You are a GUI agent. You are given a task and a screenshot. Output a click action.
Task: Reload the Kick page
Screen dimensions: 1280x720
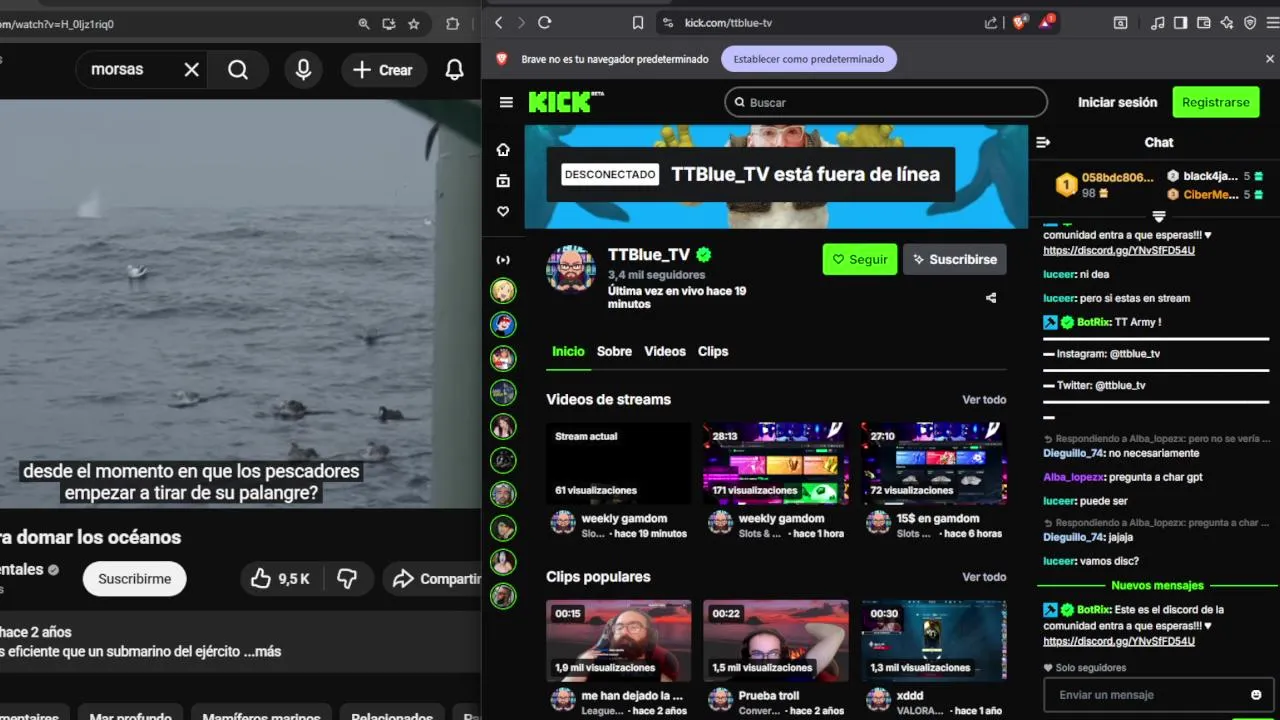(x=545, y=22)
